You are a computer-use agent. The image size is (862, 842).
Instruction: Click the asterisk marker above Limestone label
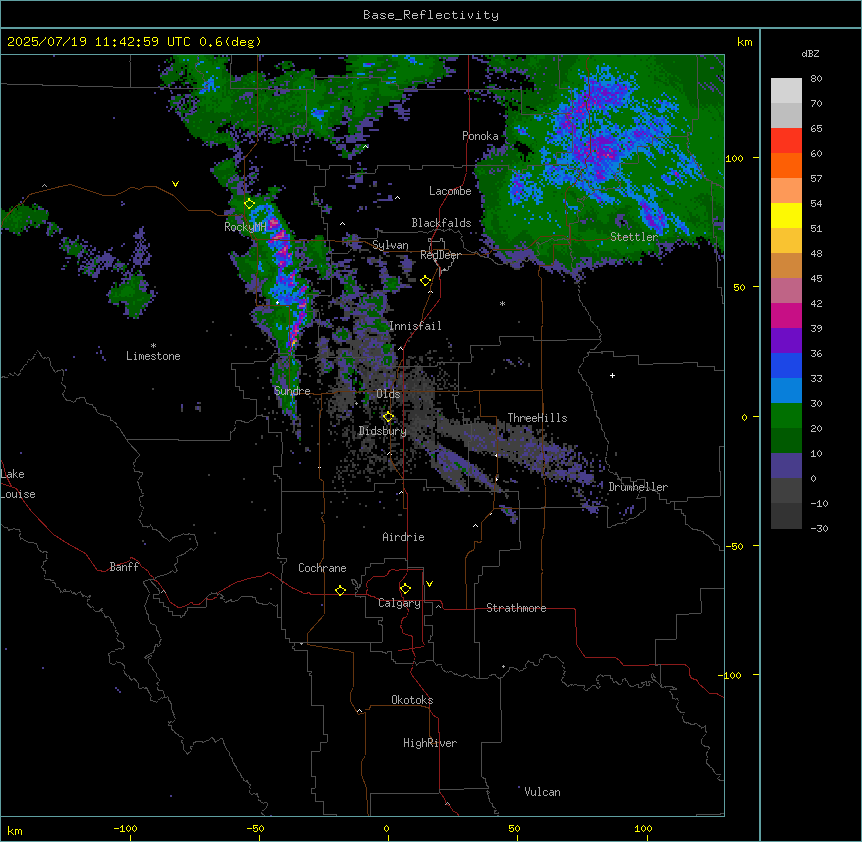[x=153, y=346]
